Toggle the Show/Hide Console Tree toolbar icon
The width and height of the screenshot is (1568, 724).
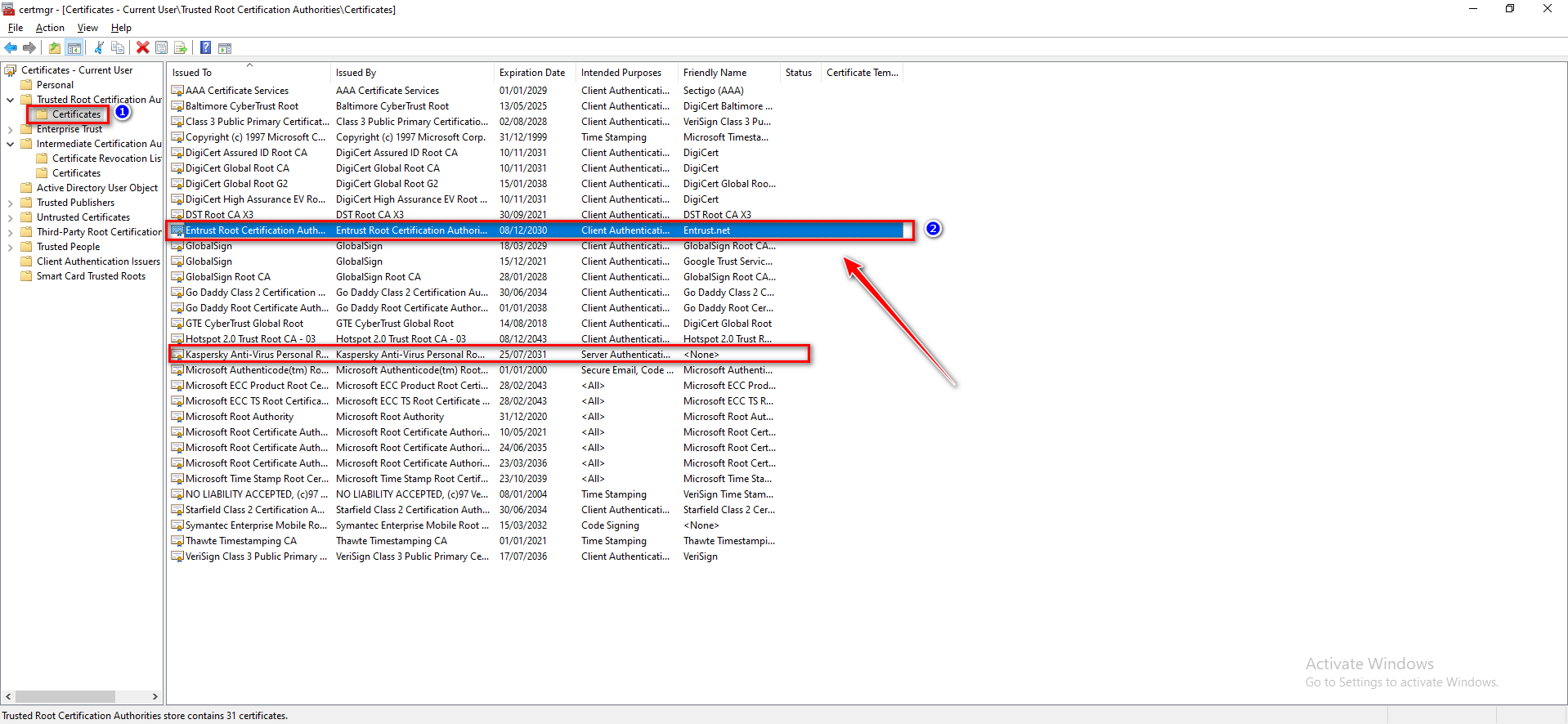tap(74, 47)
